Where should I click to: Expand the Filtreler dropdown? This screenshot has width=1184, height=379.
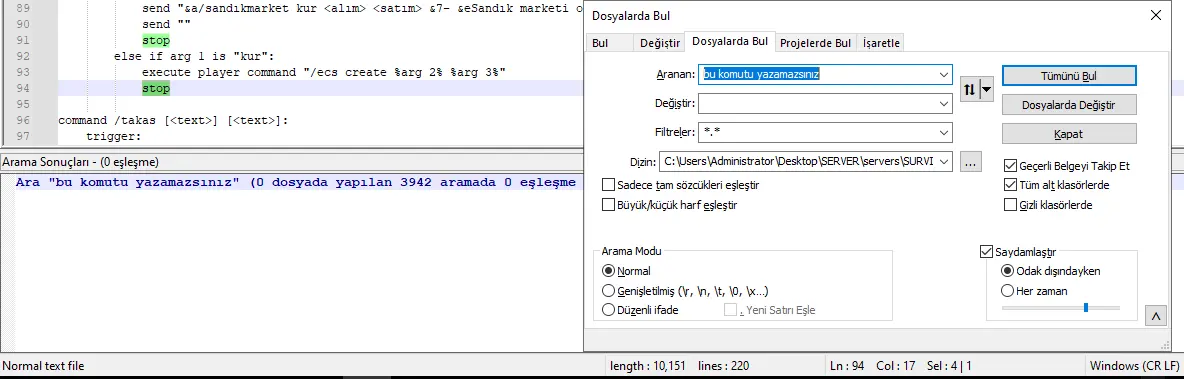click(x=944, y=132)
